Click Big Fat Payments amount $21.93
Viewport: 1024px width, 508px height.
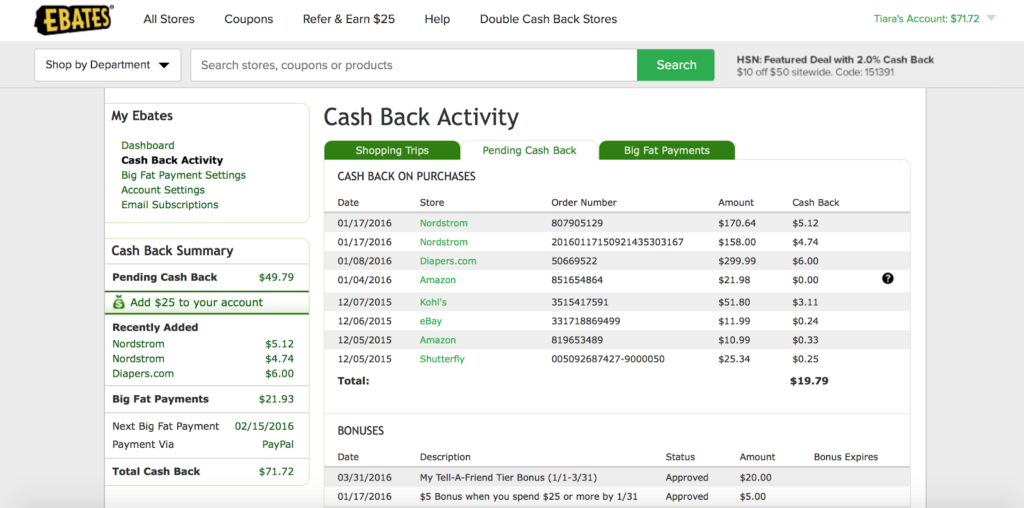pos(276,399)
